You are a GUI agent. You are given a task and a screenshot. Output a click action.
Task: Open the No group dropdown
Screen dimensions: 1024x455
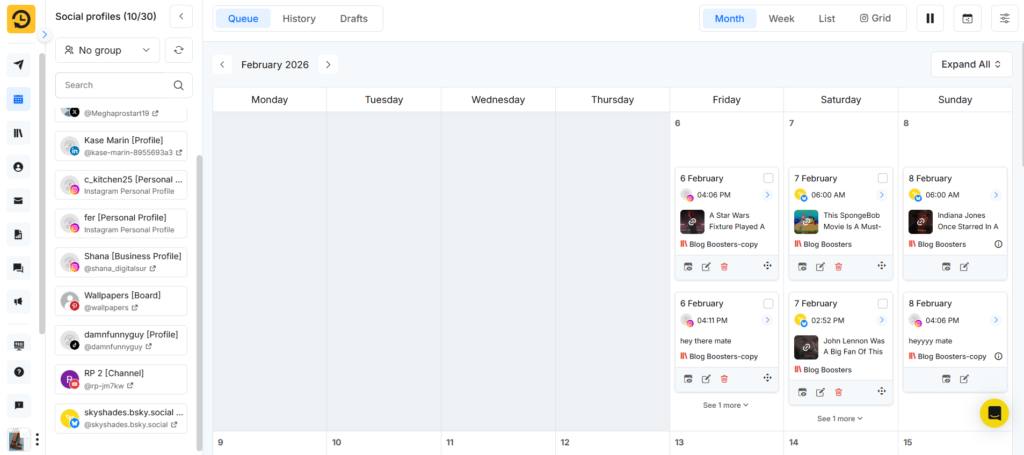[x=108, y=50]
